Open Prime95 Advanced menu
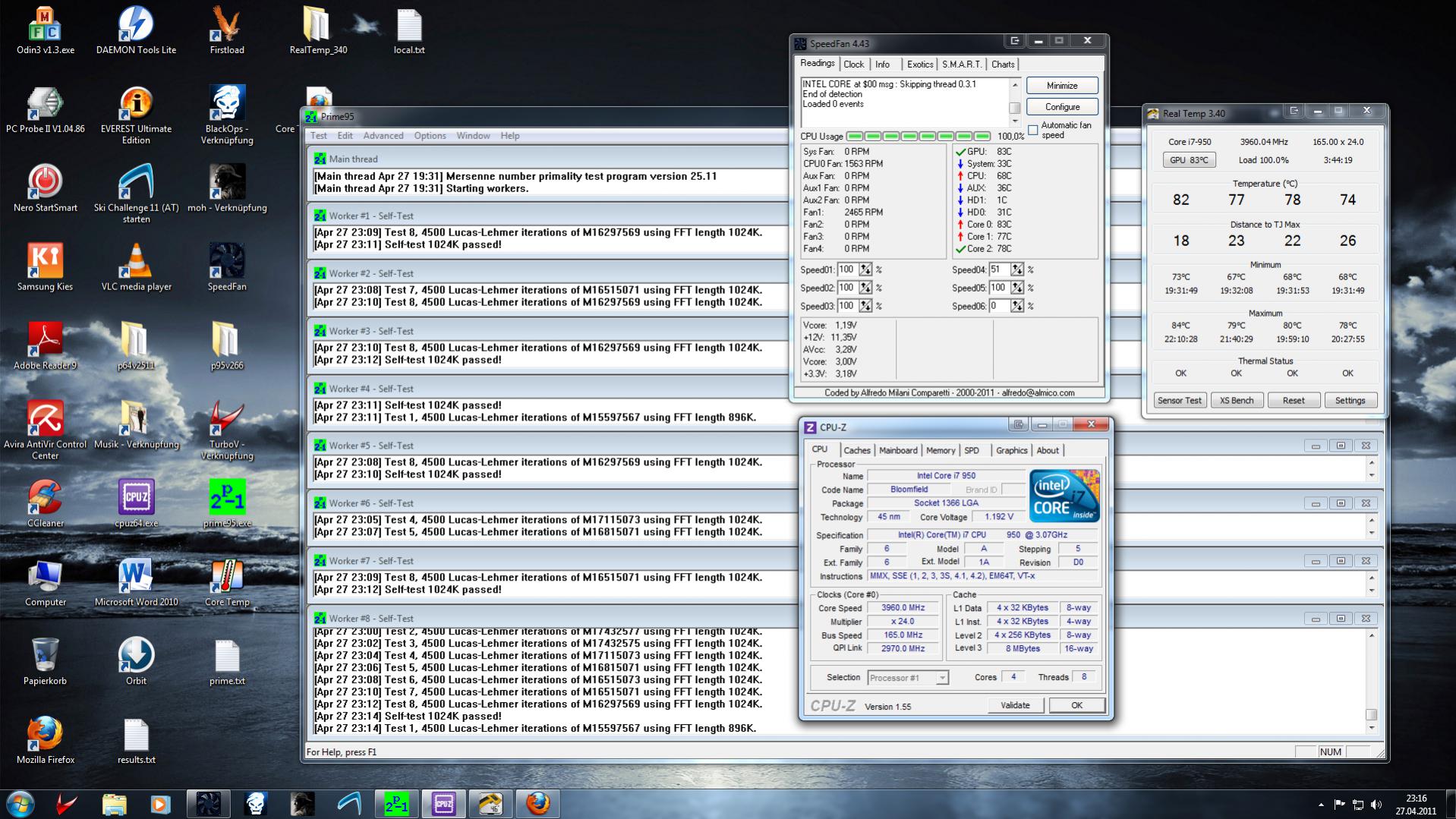1456x819 pixels. click(383, 136)
